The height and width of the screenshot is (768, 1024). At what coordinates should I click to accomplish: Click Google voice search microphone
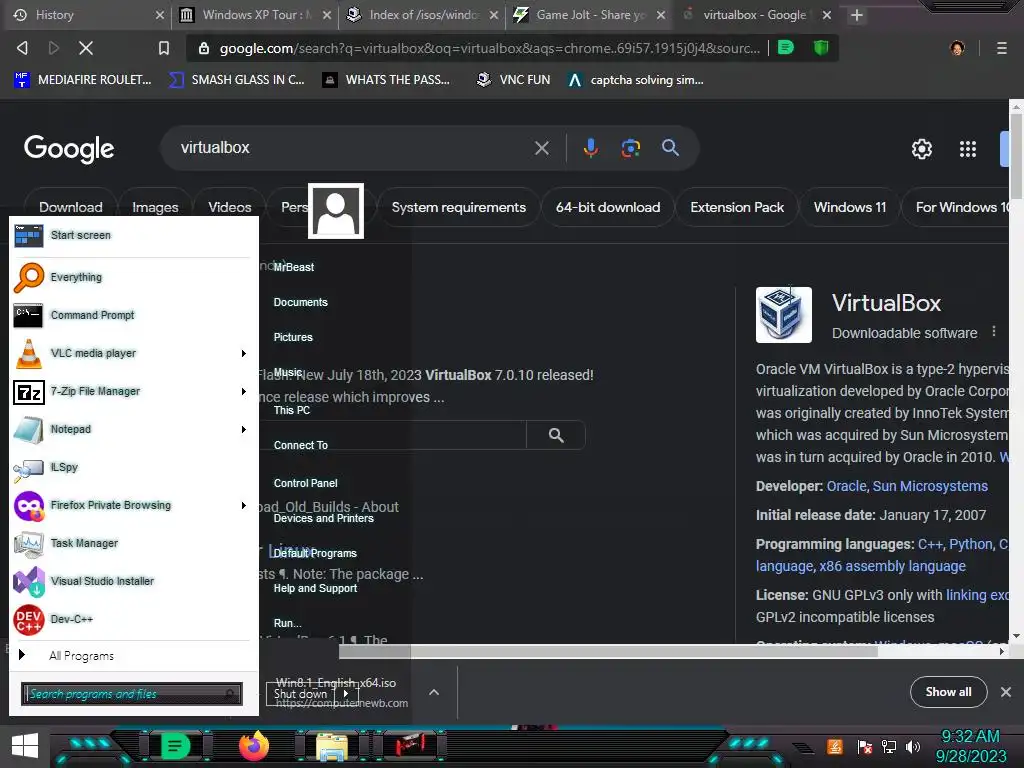click(590, 148)
